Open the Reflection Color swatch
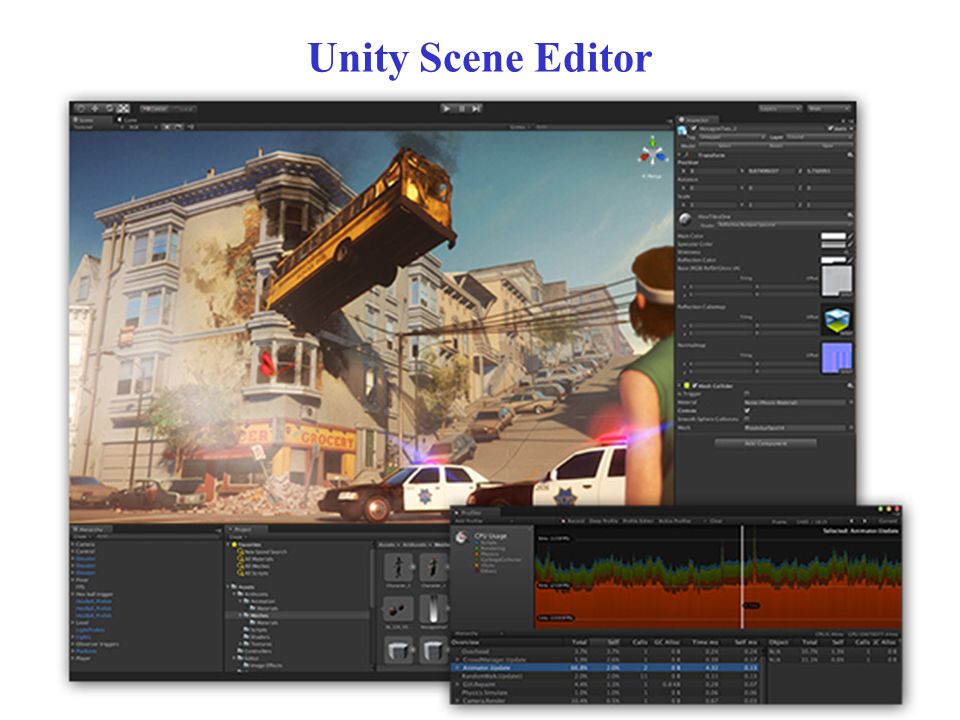960x720 pixels. click(x=833, y=260)
